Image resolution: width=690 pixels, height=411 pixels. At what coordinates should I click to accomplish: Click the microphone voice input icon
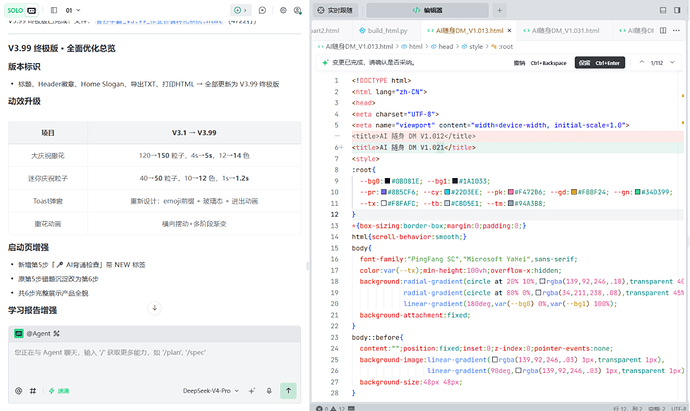coord(269,391)
